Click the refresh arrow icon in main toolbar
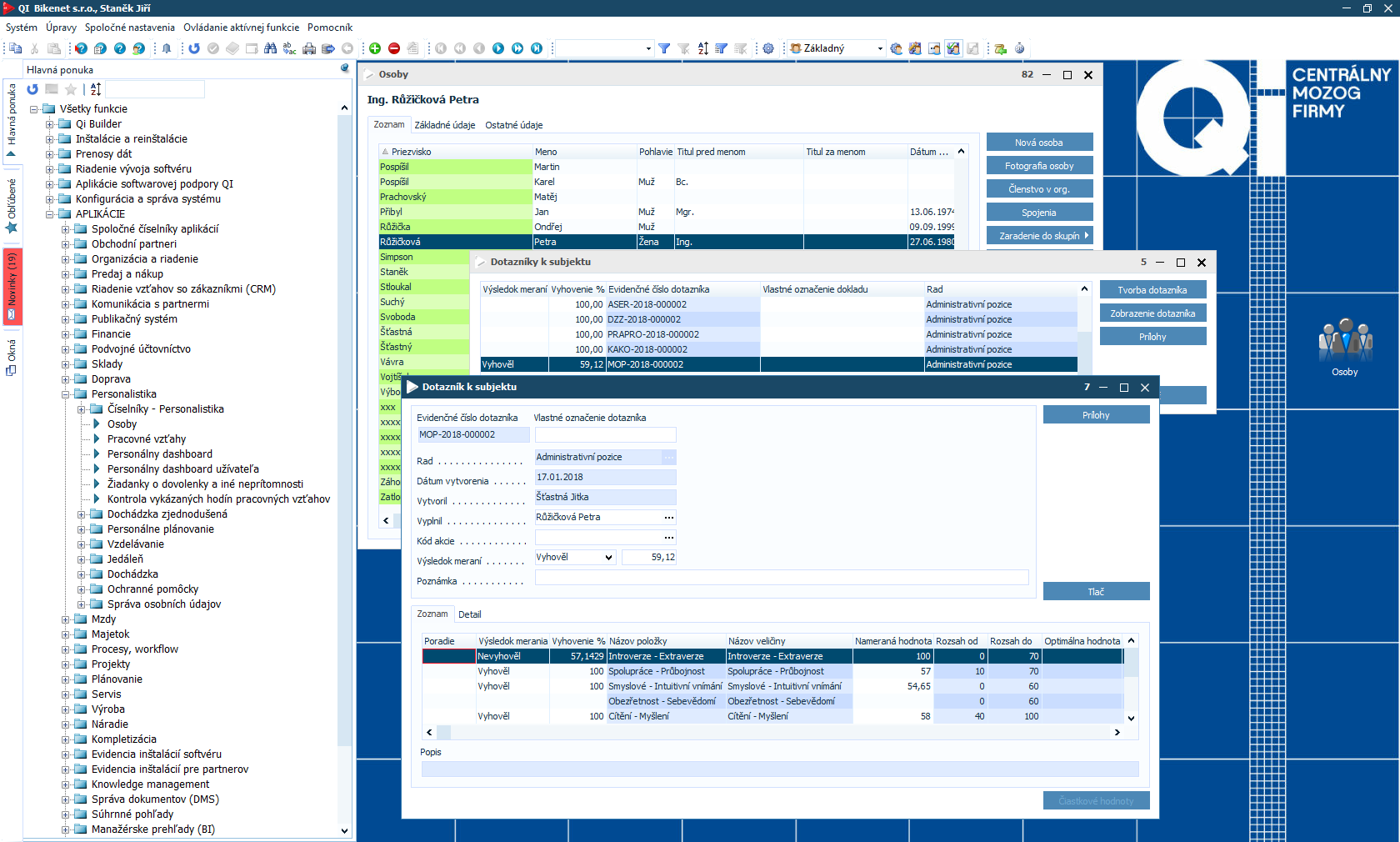The height and width of the screenshot is (842, 1400). (194, 48)
